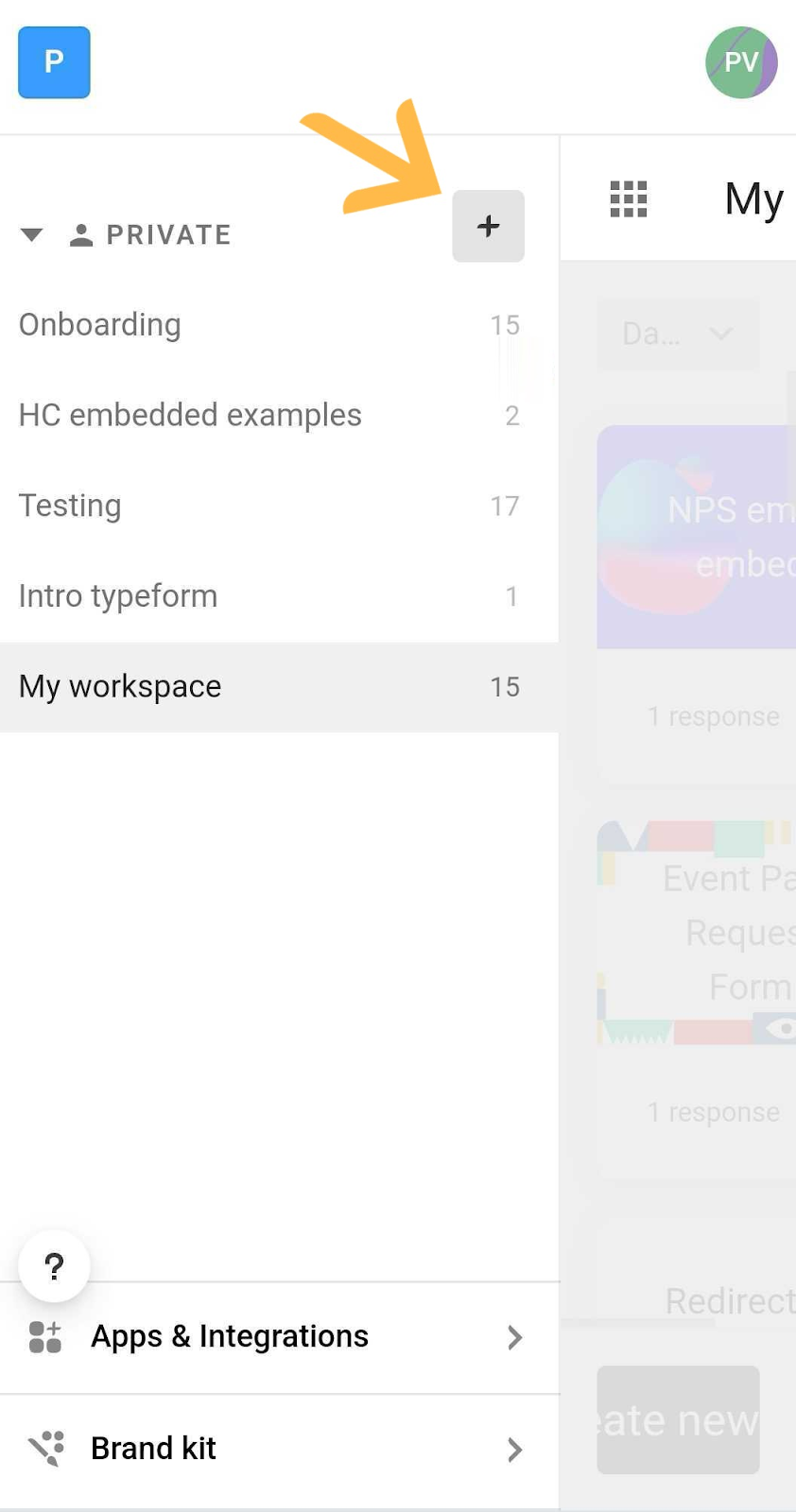Open the date sort dropdown
796x1512 pixels.
[x=678, y=334]
